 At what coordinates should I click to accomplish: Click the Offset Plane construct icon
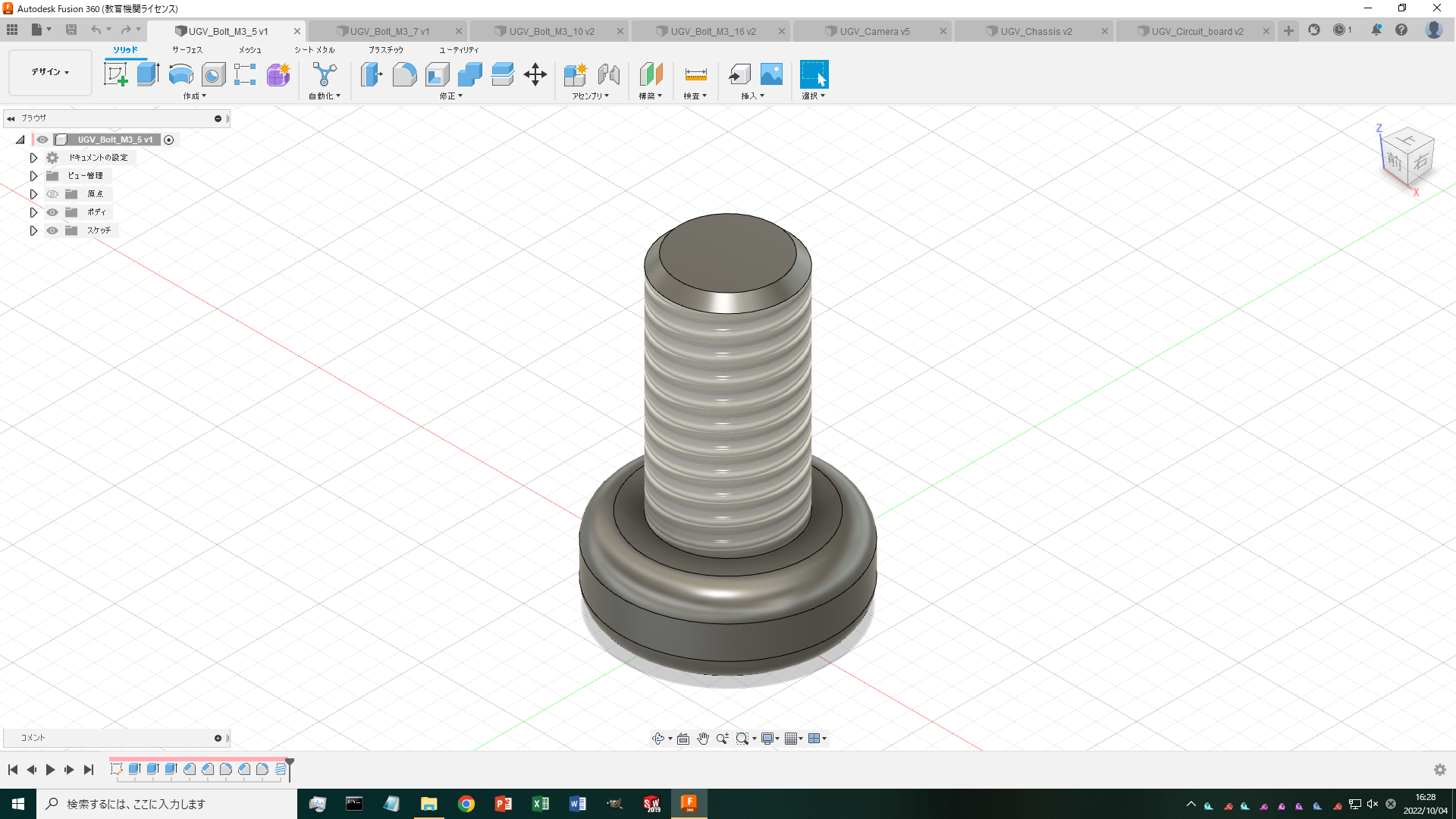tap(651, 74)
